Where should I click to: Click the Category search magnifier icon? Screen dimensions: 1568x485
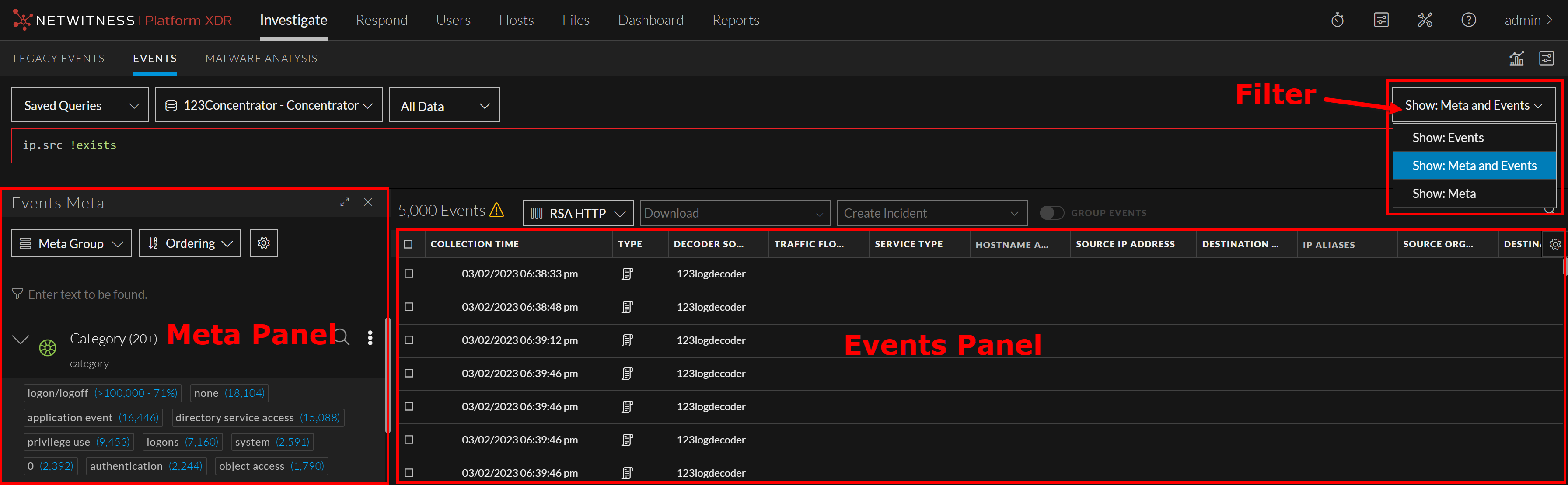tap(342, 337)
